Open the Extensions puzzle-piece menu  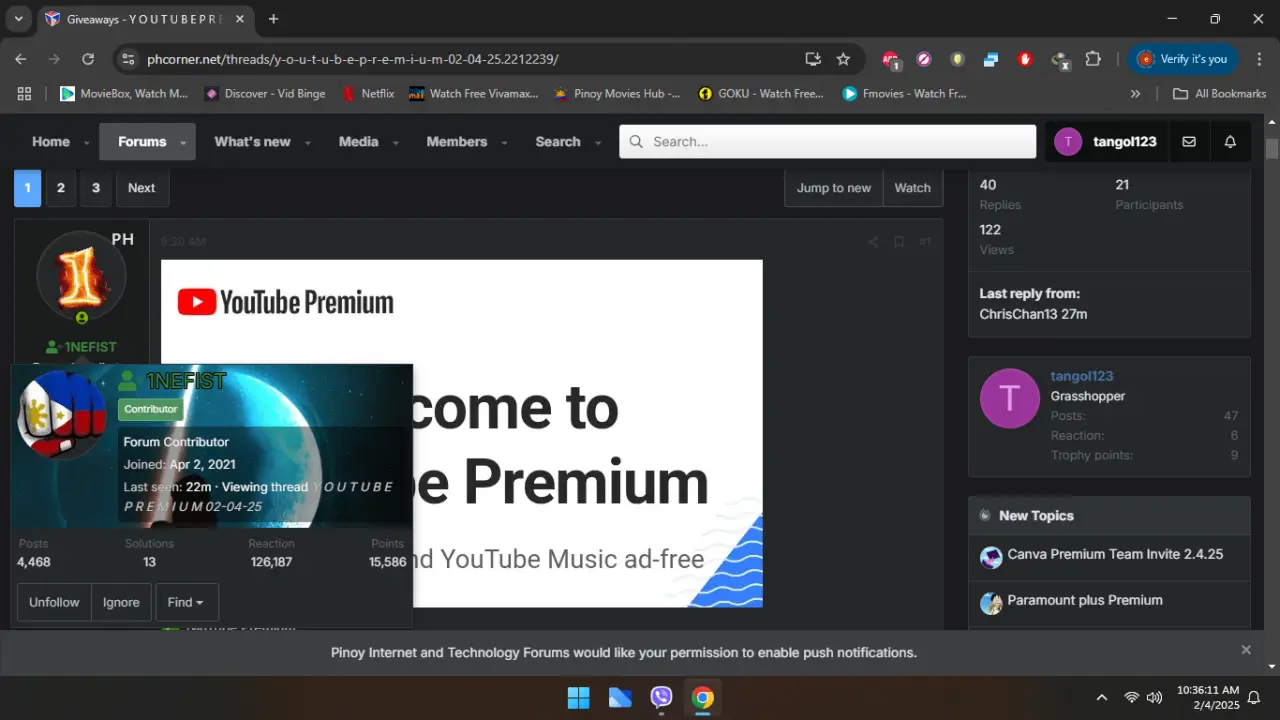(1093, 59)
